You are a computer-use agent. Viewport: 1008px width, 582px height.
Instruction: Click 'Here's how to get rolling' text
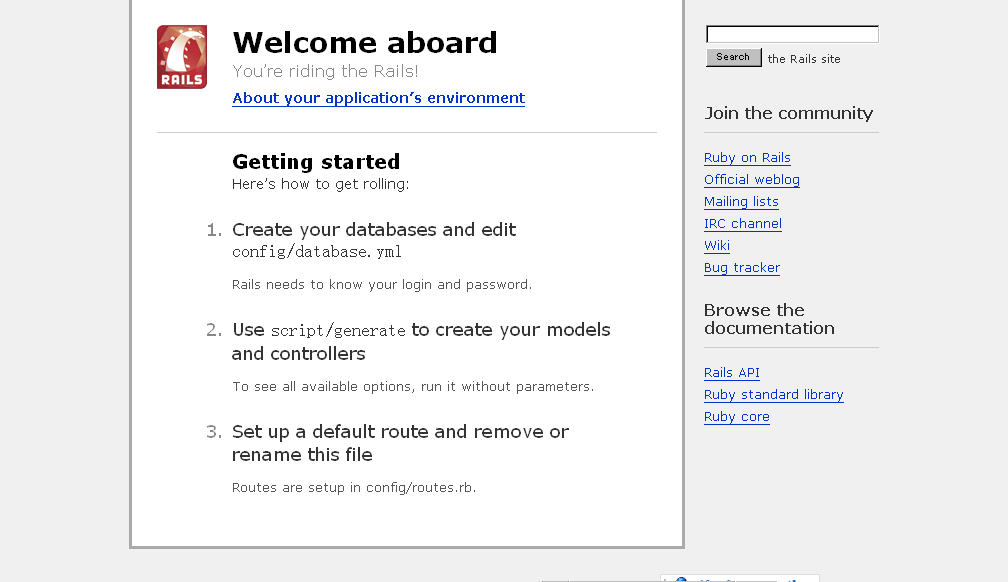pos(320,184)
